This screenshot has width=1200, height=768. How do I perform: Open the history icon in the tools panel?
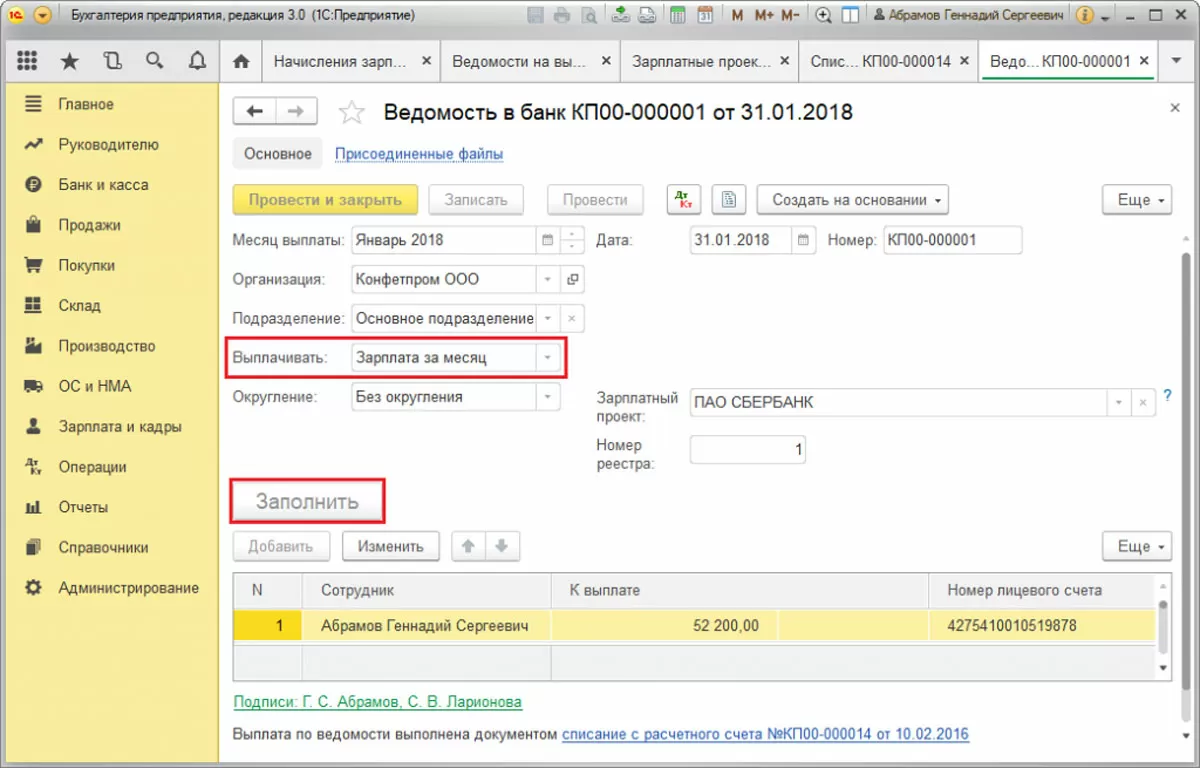point(112,61)
